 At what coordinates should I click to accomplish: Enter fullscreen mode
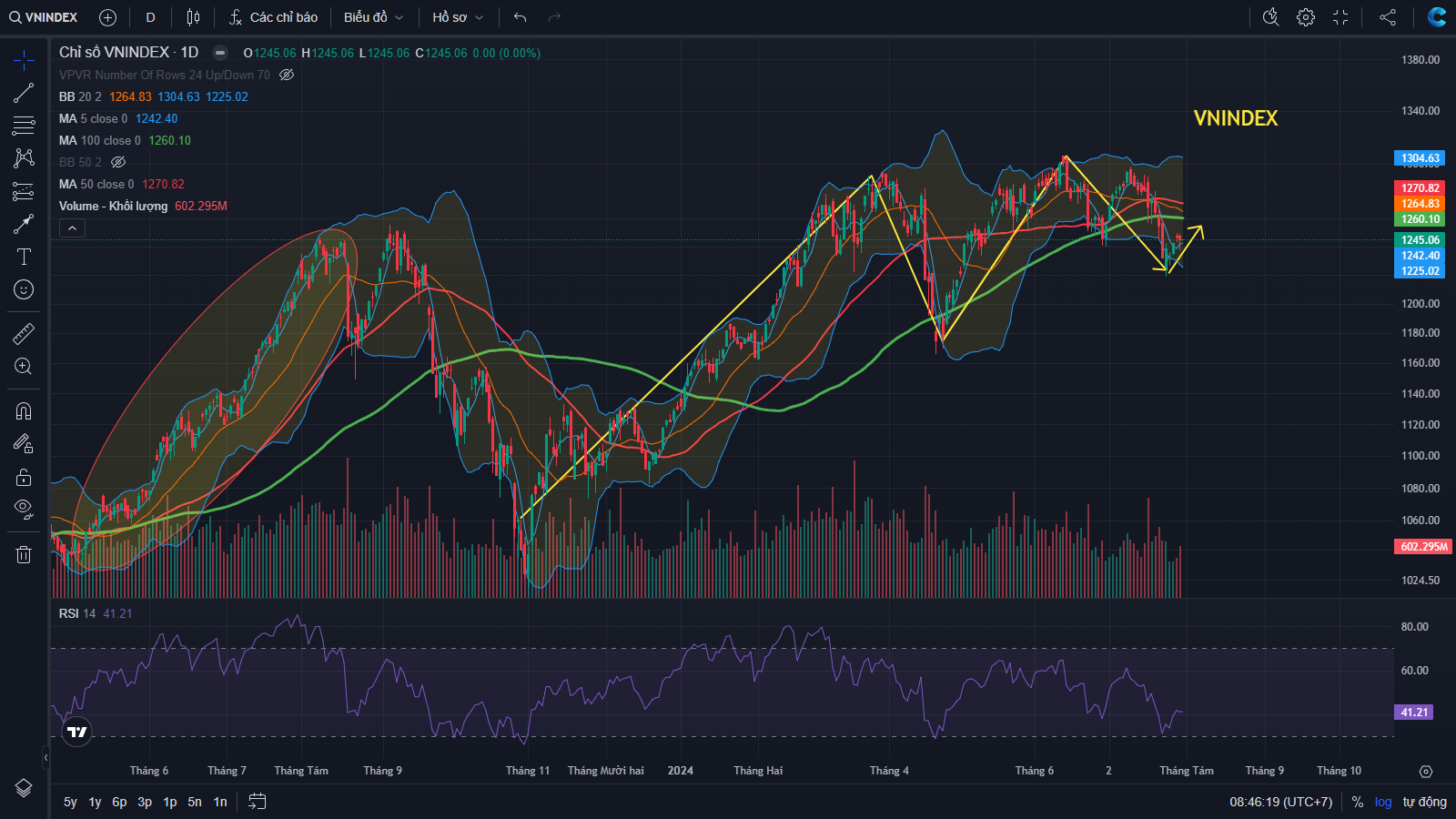[1340, 17]
